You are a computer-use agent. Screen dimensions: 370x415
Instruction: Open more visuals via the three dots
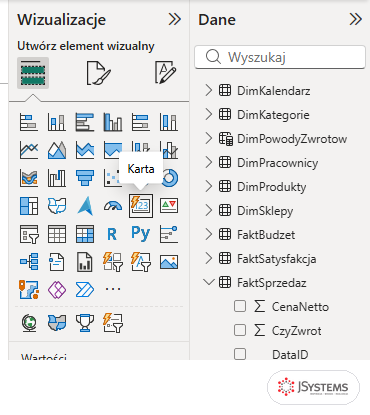(x=113, y=289)
